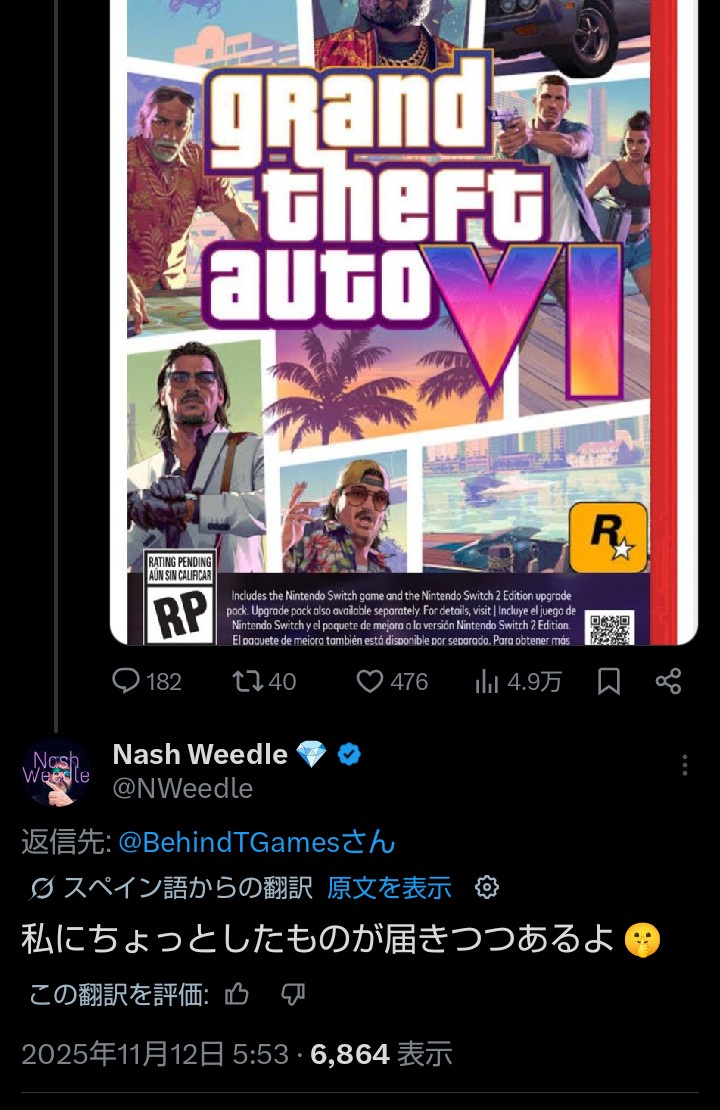The image size is (720, 1110).
Task: Show original text via 原文を表示
Action: (x=389, y=887)
